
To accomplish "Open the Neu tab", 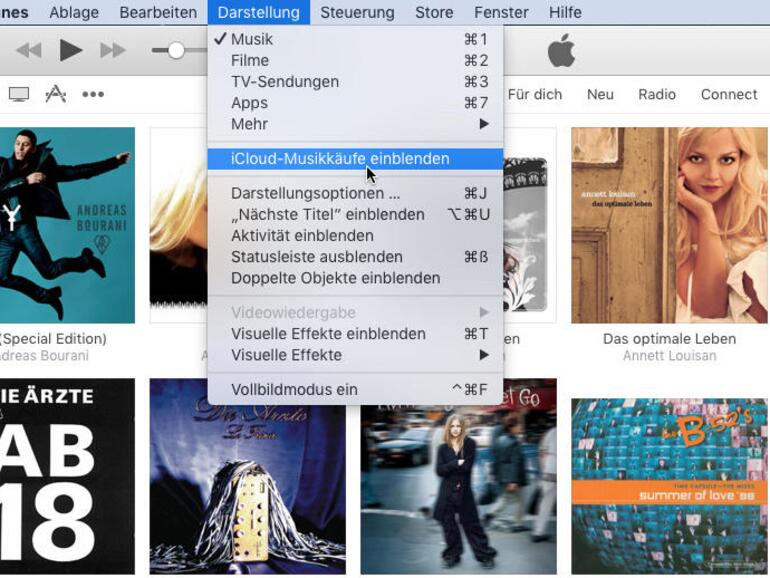I will [x=600, y=94].
